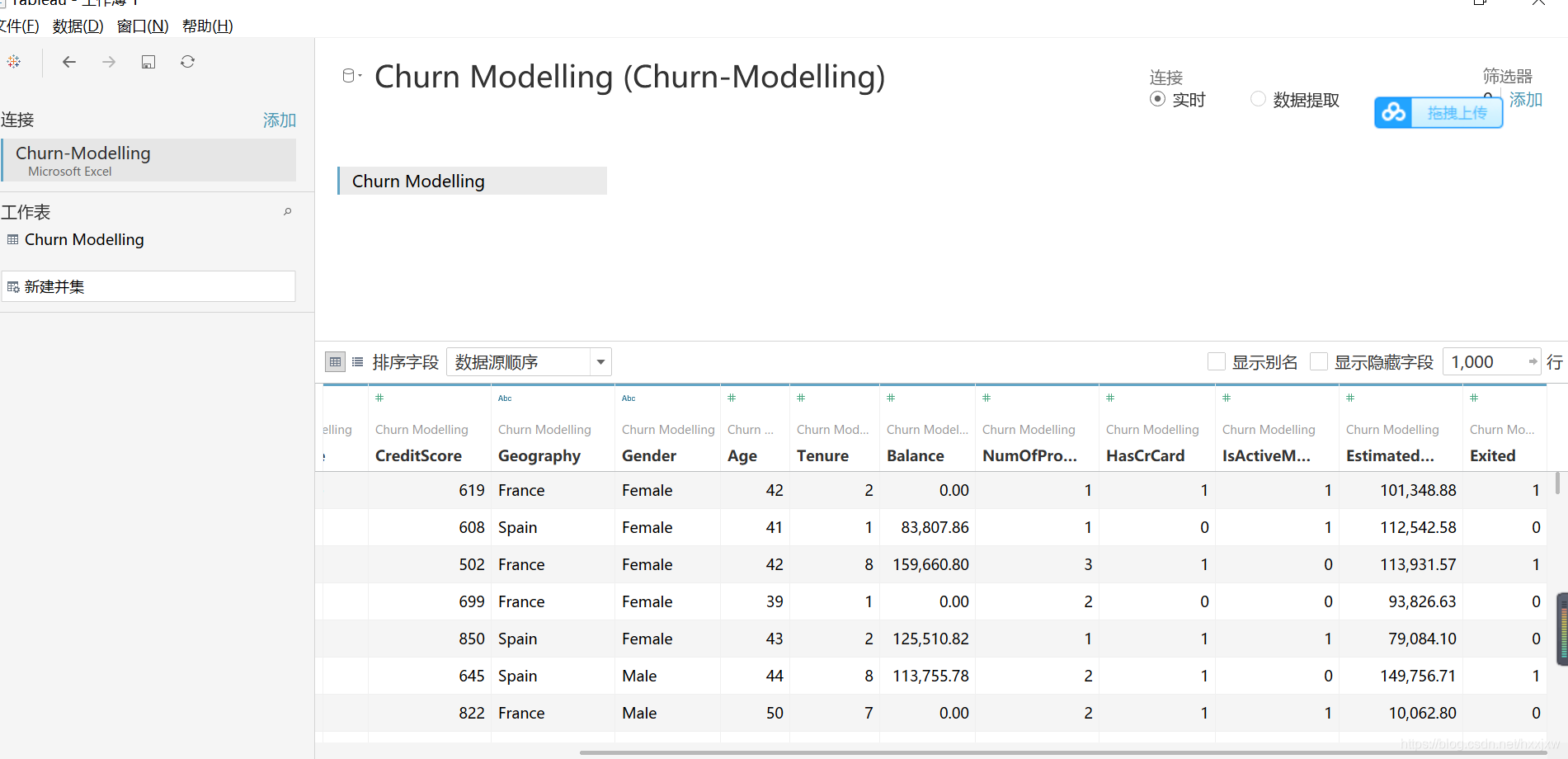1568x759 pixels.
Task: Click the Tableau start page logo icon
Action: coord(13,62)
